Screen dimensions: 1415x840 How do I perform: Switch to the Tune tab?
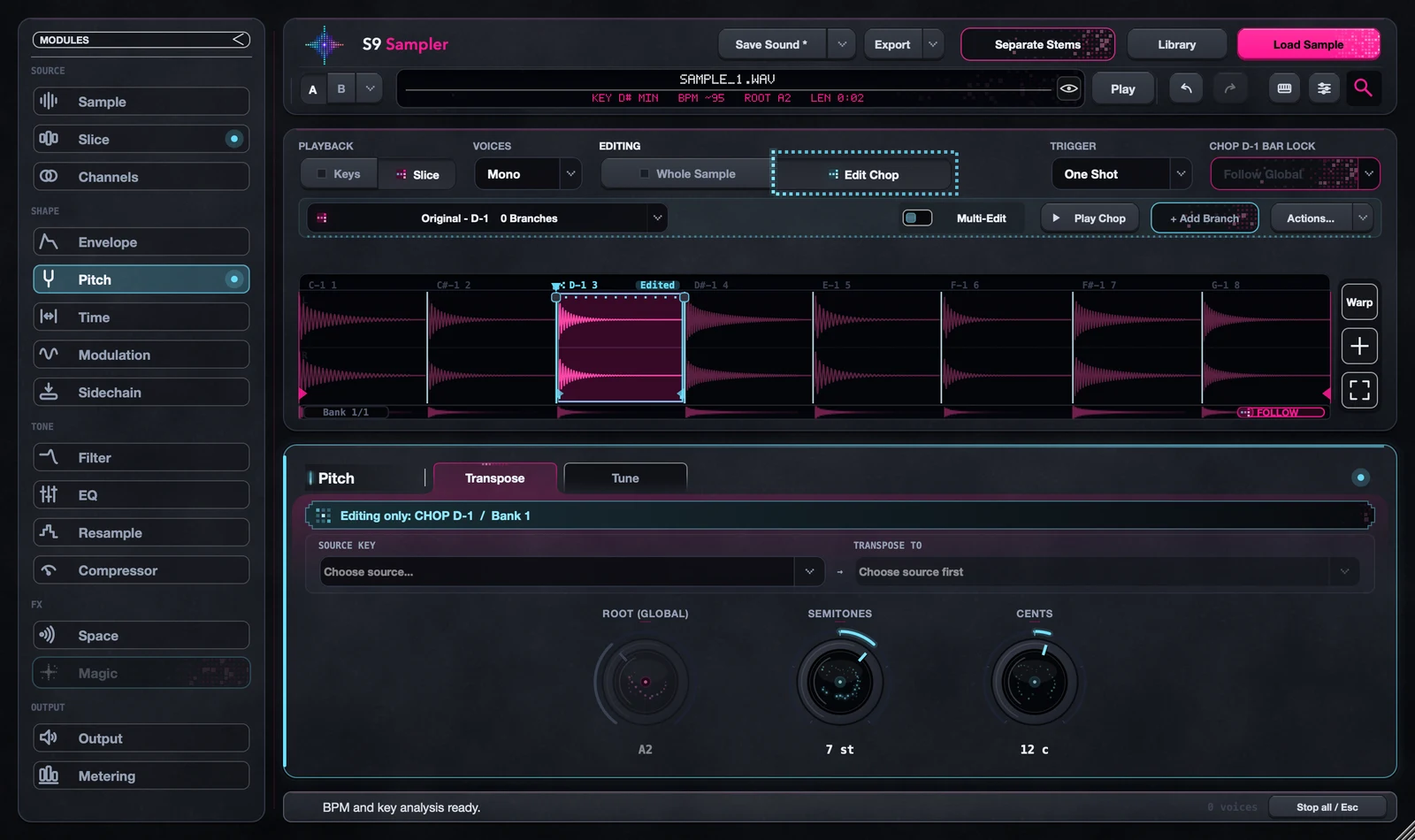625,478
